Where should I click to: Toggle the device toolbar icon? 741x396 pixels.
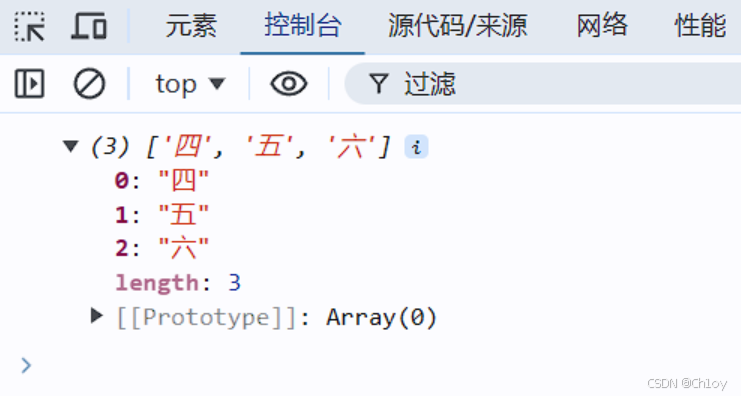pyautogui.click(x=89, y=26)
